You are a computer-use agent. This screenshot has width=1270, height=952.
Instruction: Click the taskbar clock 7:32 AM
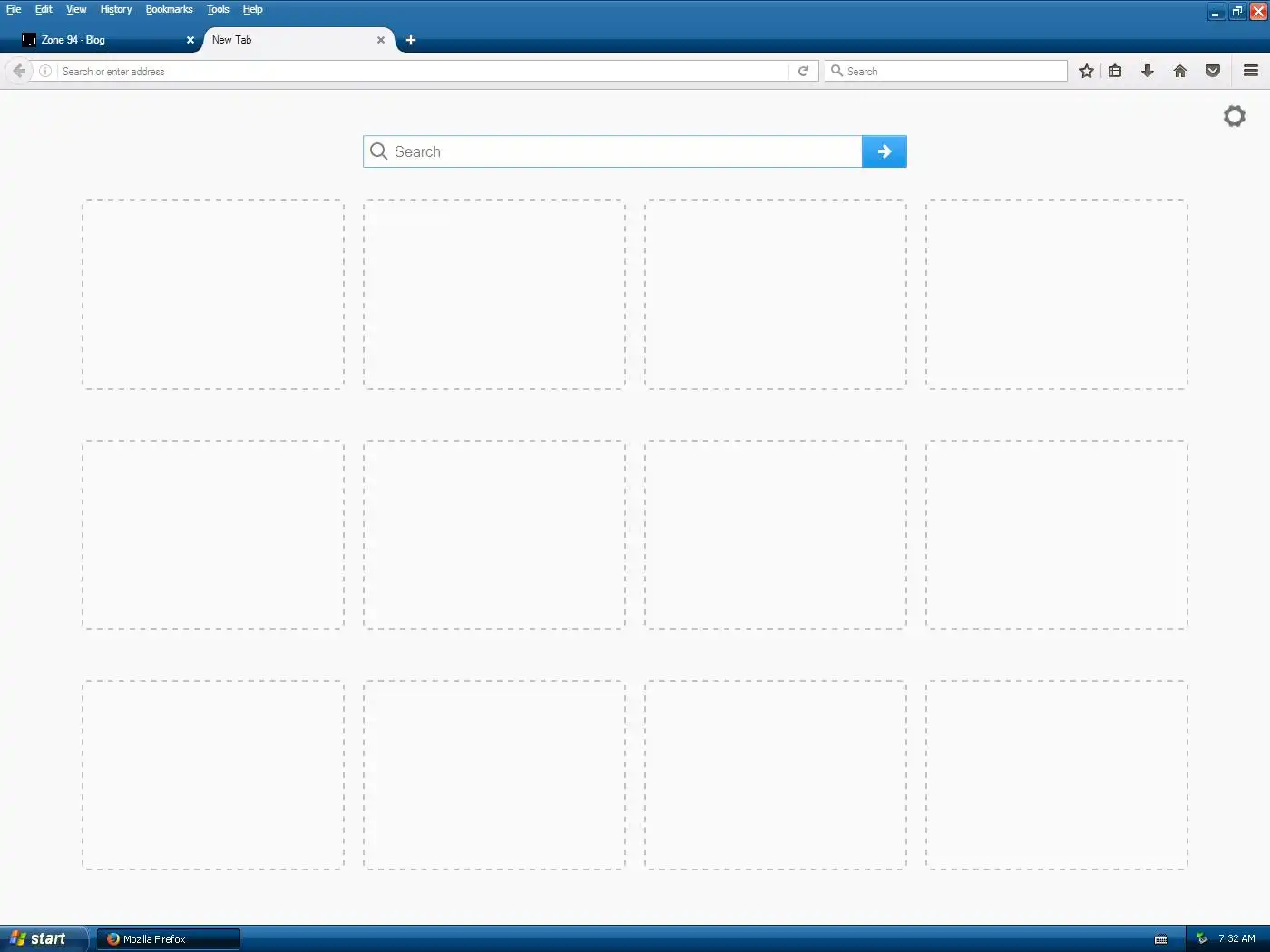(1236, 938)
